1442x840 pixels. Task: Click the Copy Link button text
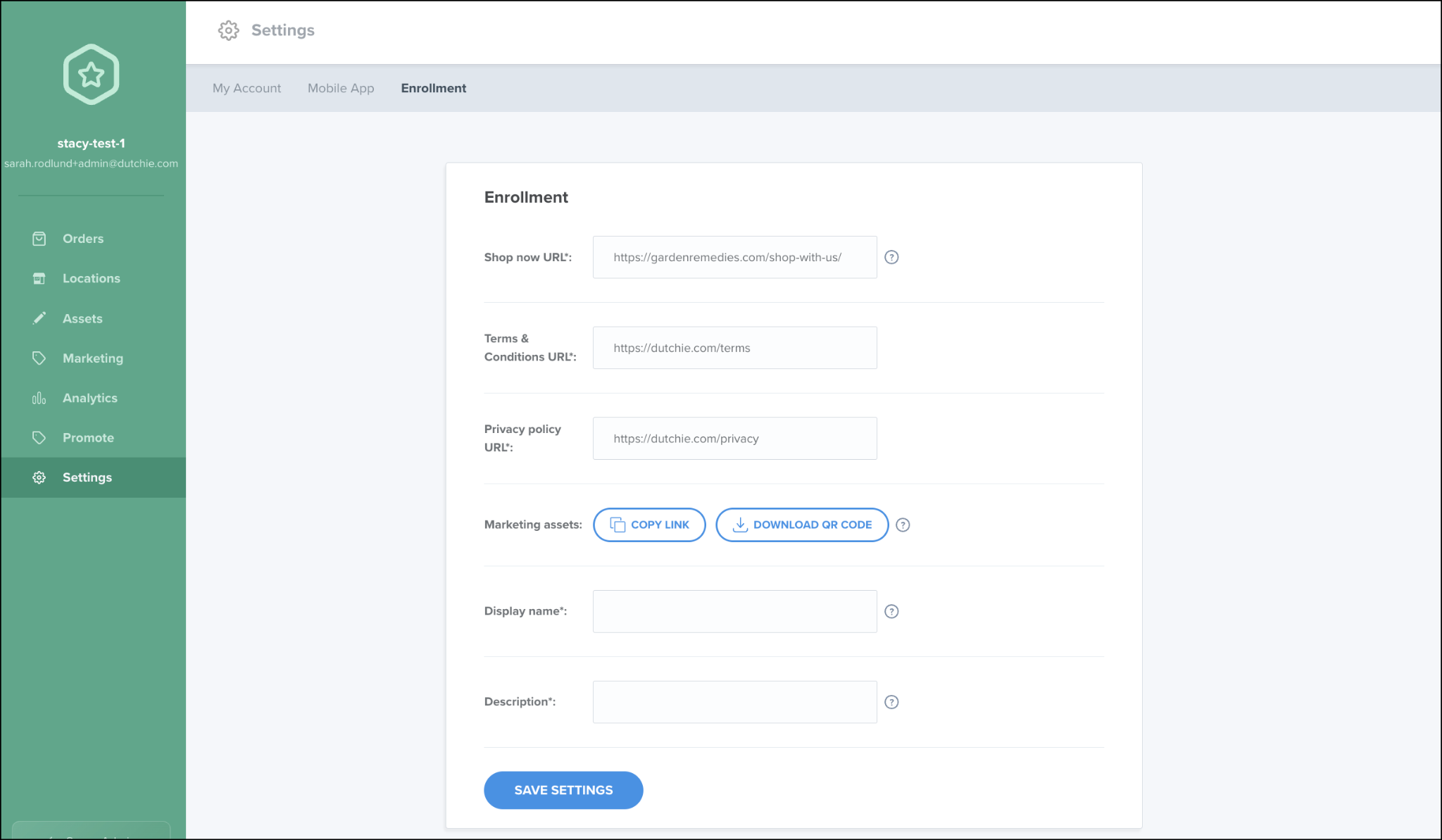point(660,525)
